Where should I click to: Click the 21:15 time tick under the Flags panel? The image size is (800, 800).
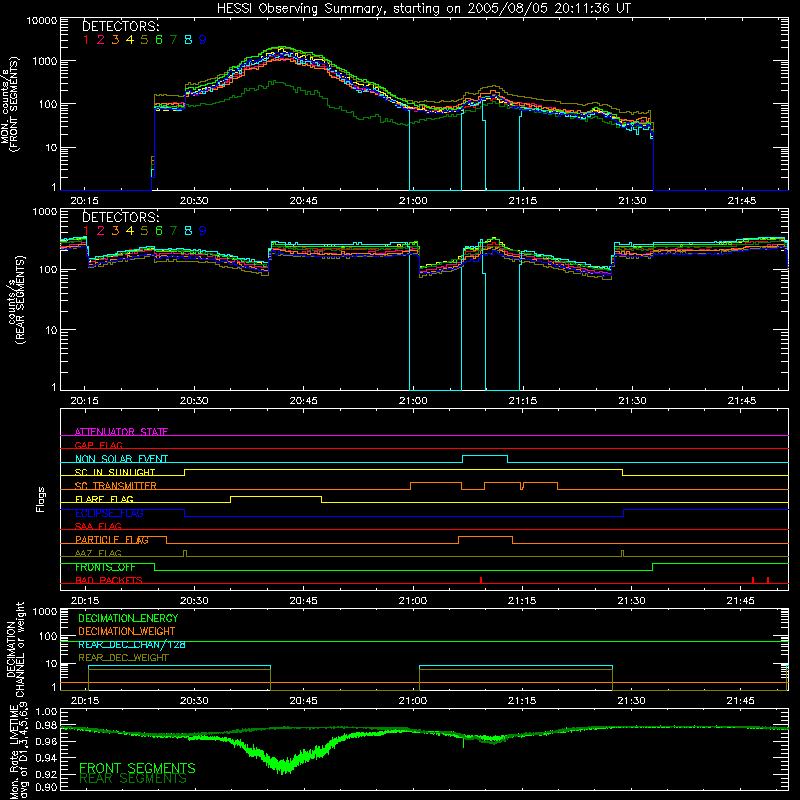(x=522, y=601)
